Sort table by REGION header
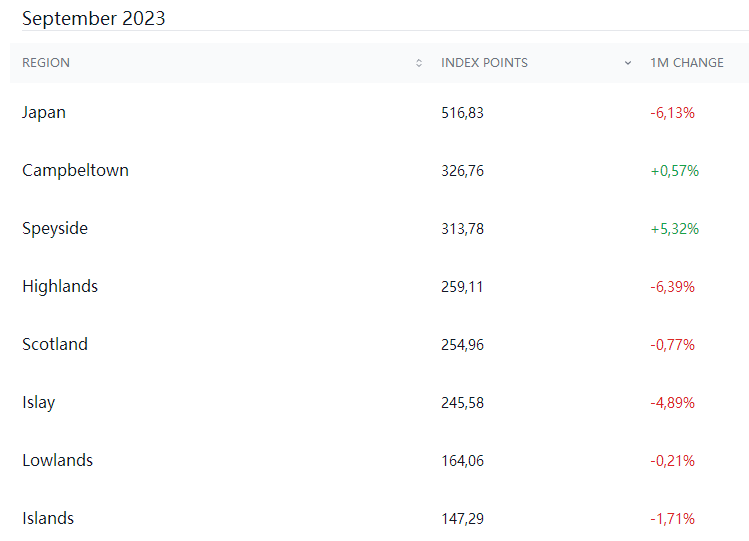 click(46, 63)
